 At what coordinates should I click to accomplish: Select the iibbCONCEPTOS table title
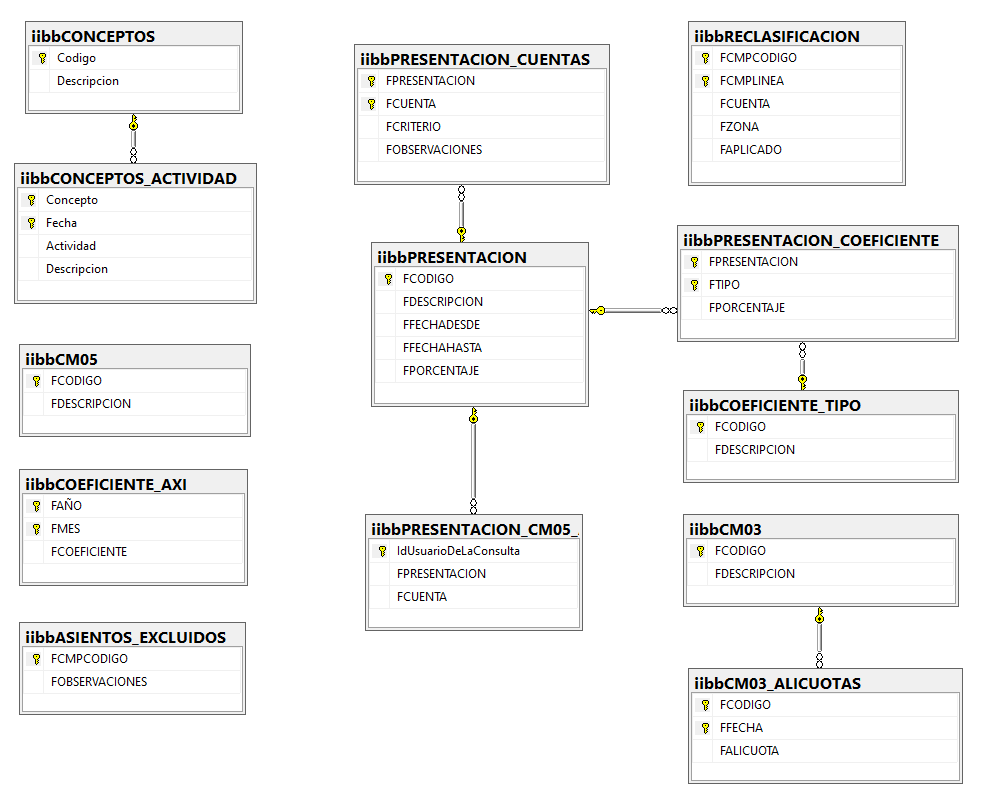pos(93,36)
